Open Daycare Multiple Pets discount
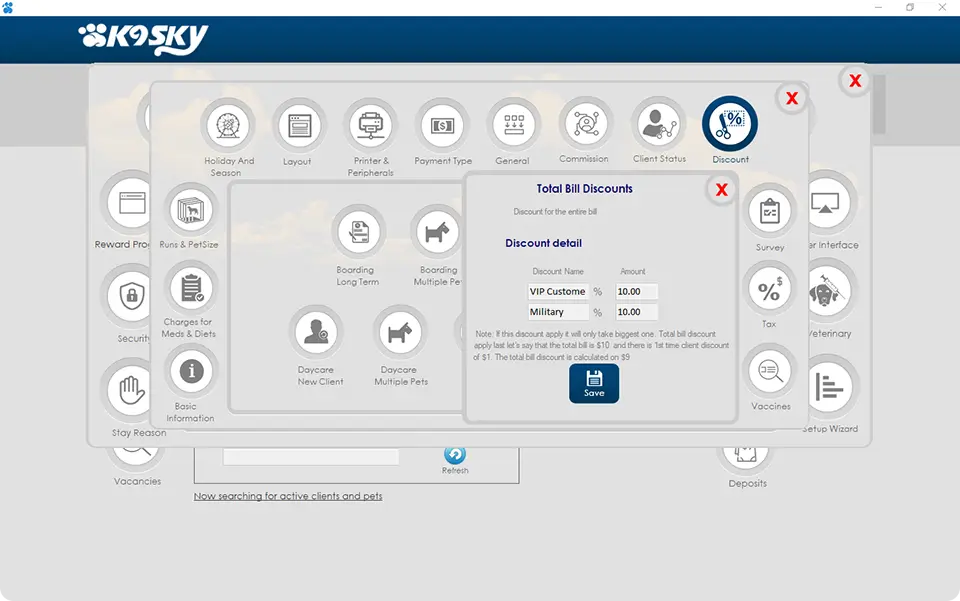This screenshot has width=960, height=601. click(400, 333)
